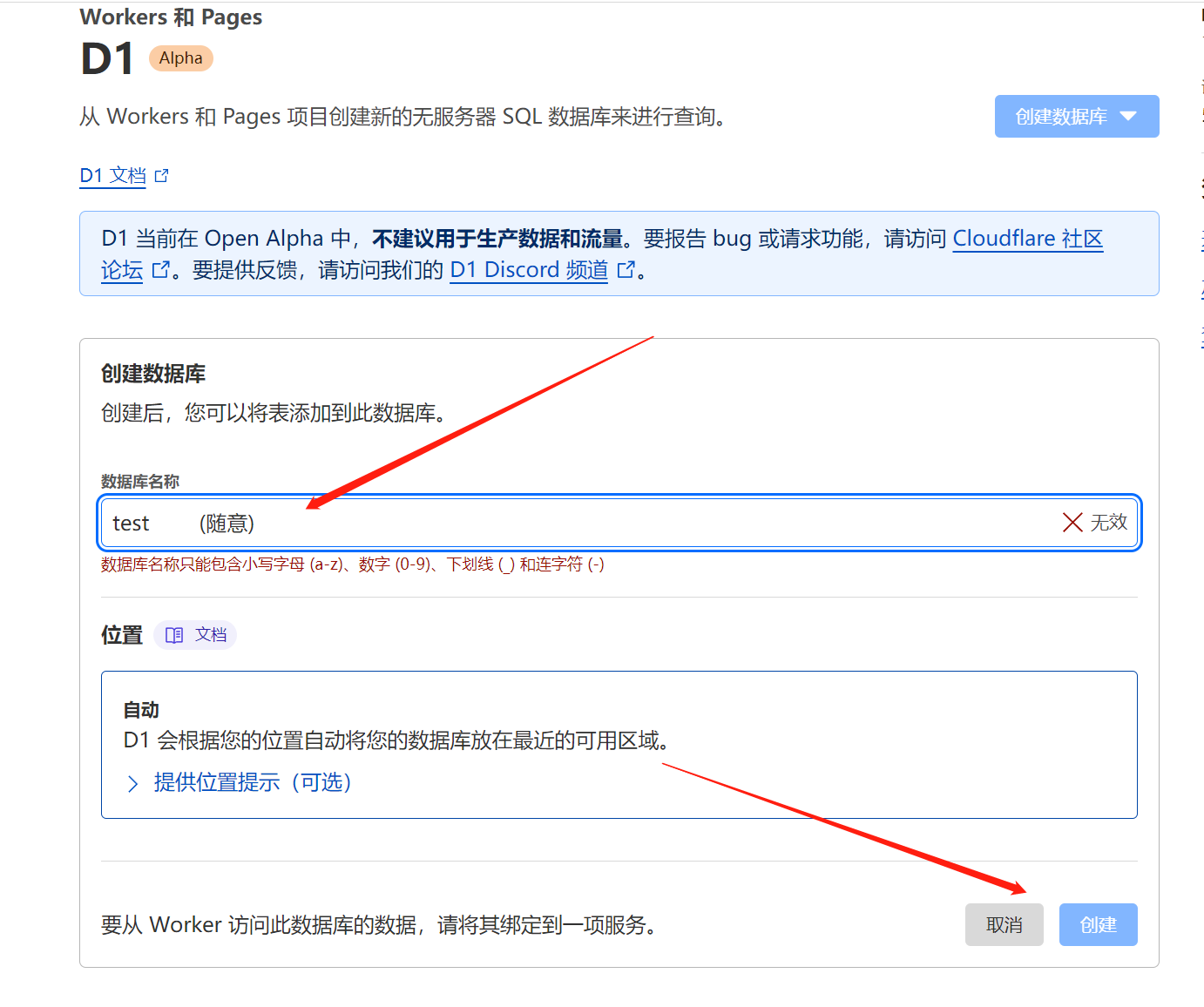The image size is (1204, 1007).
Task: Click the book icon on the 文档 badge
Action: tap(174, 635)
